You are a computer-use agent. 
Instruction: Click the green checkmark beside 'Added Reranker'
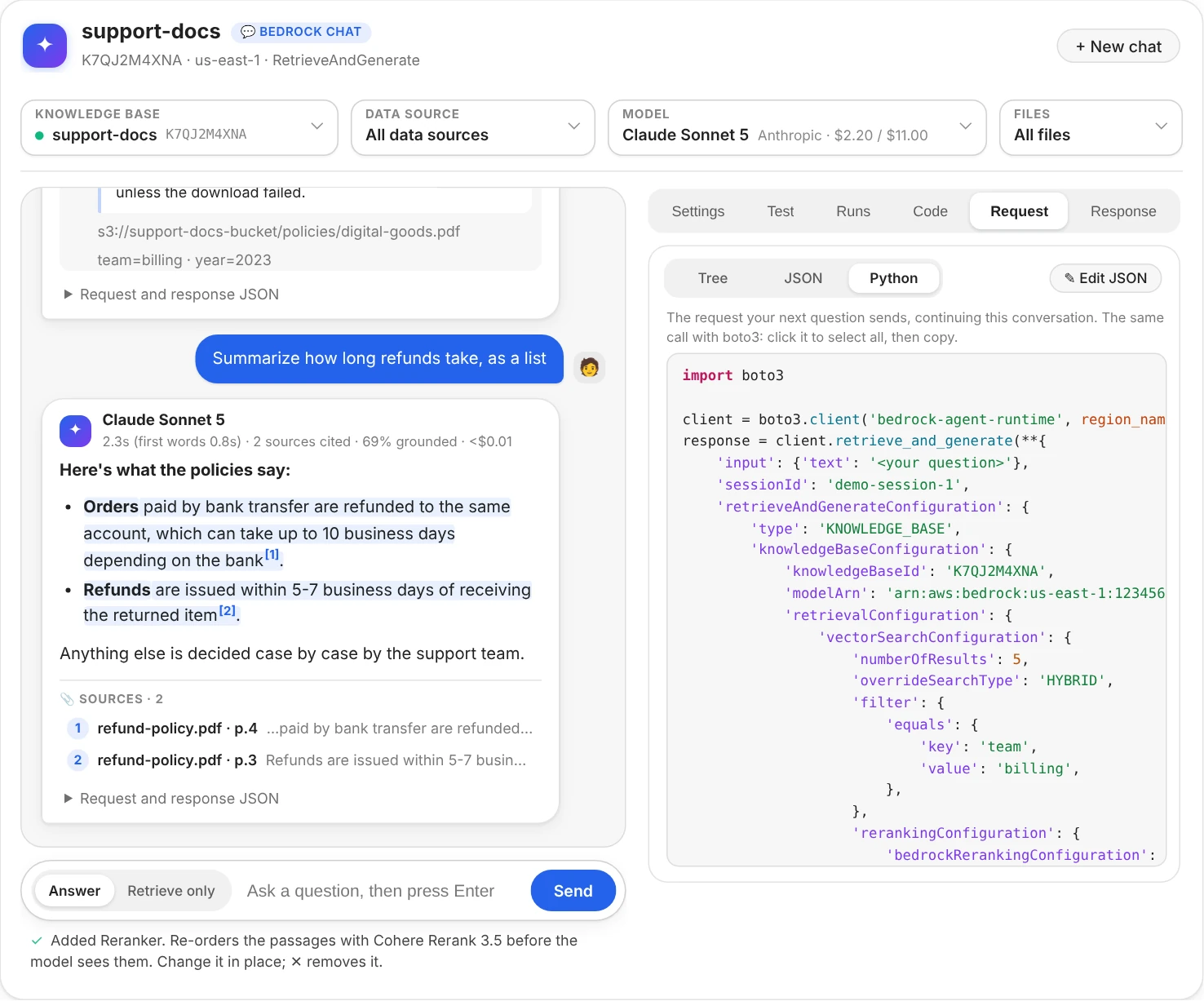point(37,941)
